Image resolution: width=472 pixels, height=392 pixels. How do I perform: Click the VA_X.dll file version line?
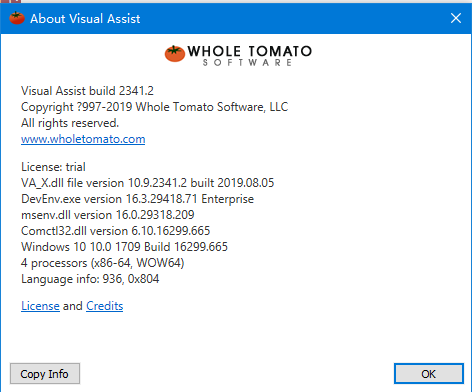(x=147, y=183)
